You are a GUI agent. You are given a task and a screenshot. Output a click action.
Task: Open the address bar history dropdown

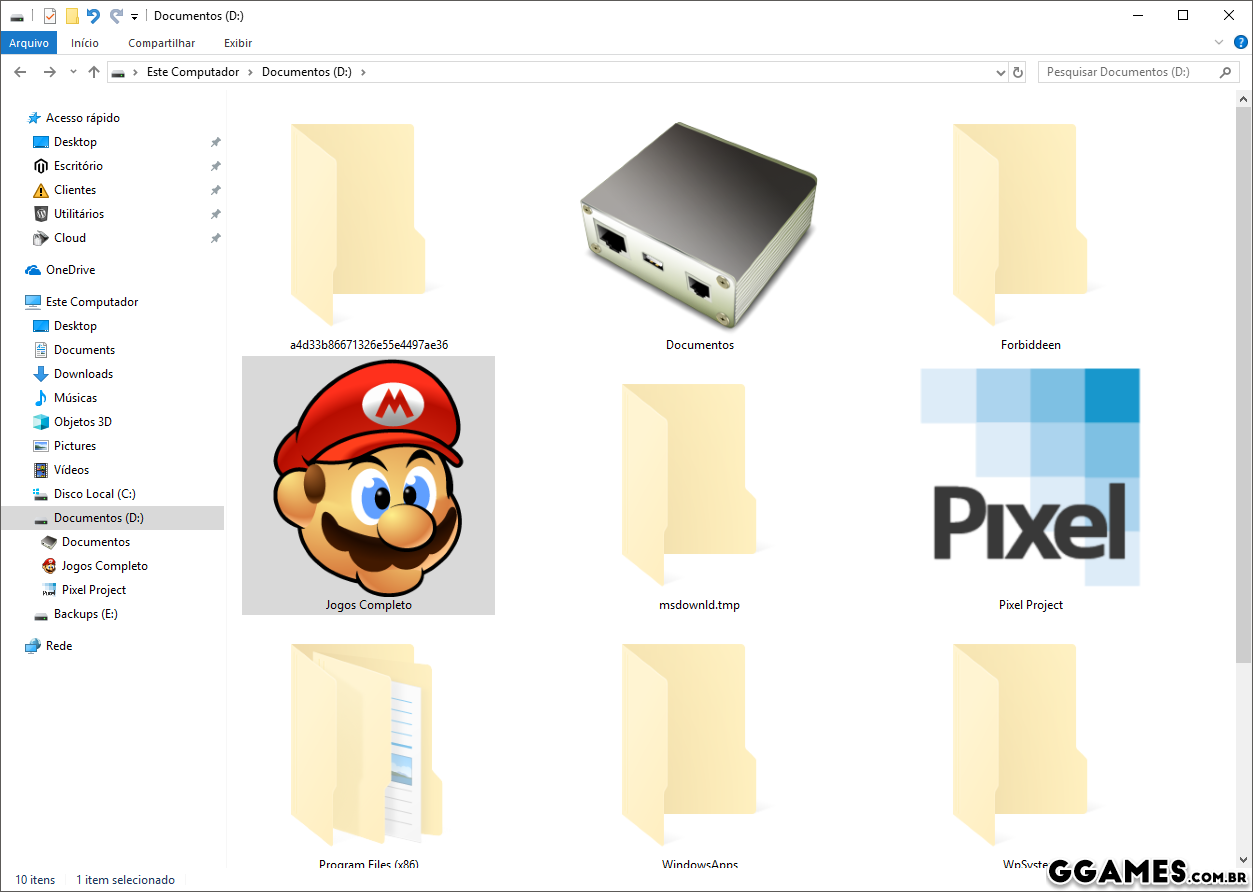tap(1001, 72)
